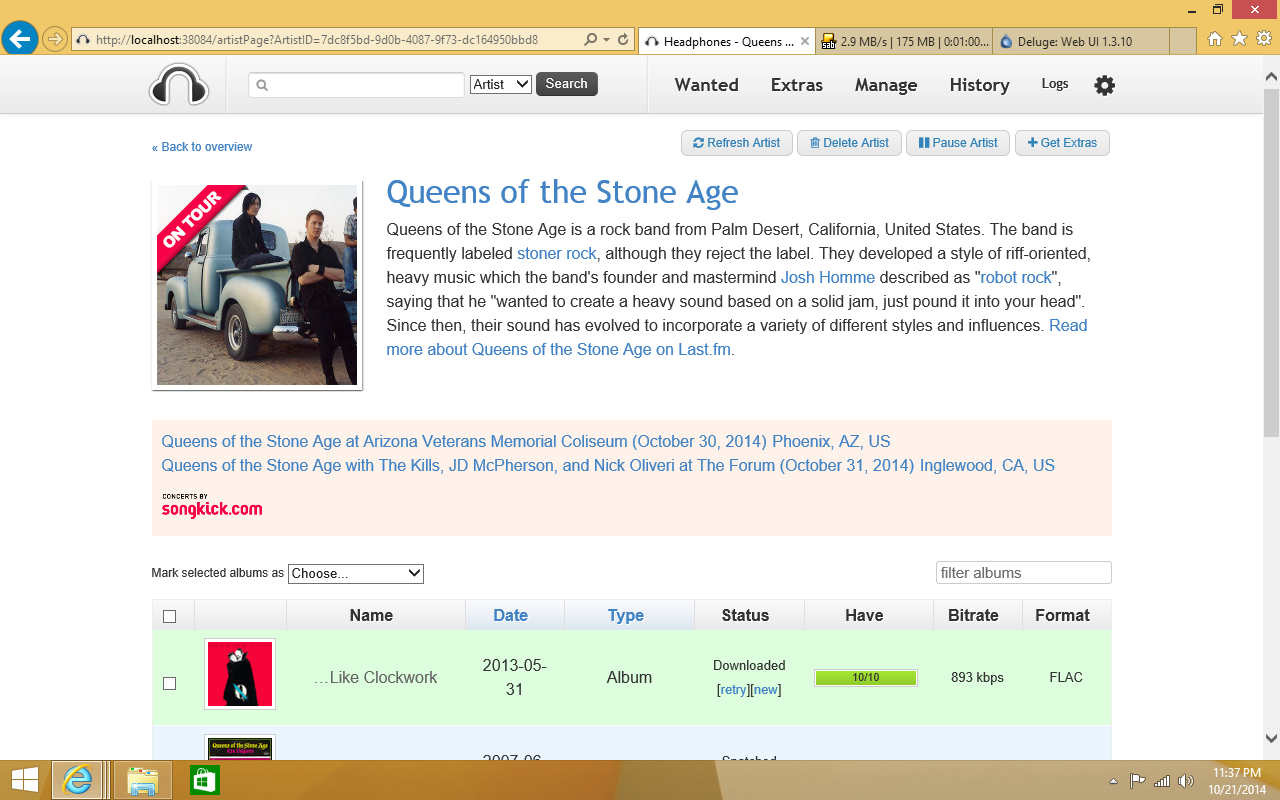Check the …Like Clockwork row checkbox
This screenshot has height=800, width=1280.
pyautogui.click(x=169, y=683)
